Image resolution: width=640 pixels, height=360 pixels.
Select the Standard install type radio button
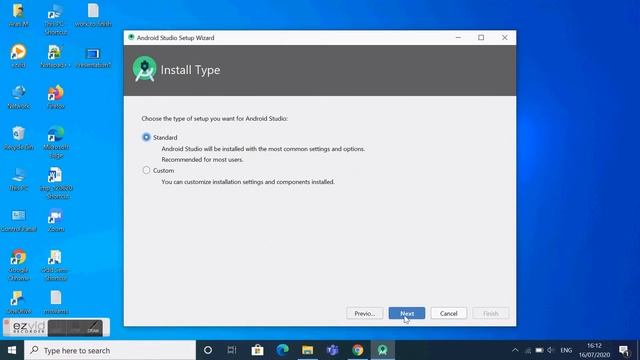coord(146,137)
